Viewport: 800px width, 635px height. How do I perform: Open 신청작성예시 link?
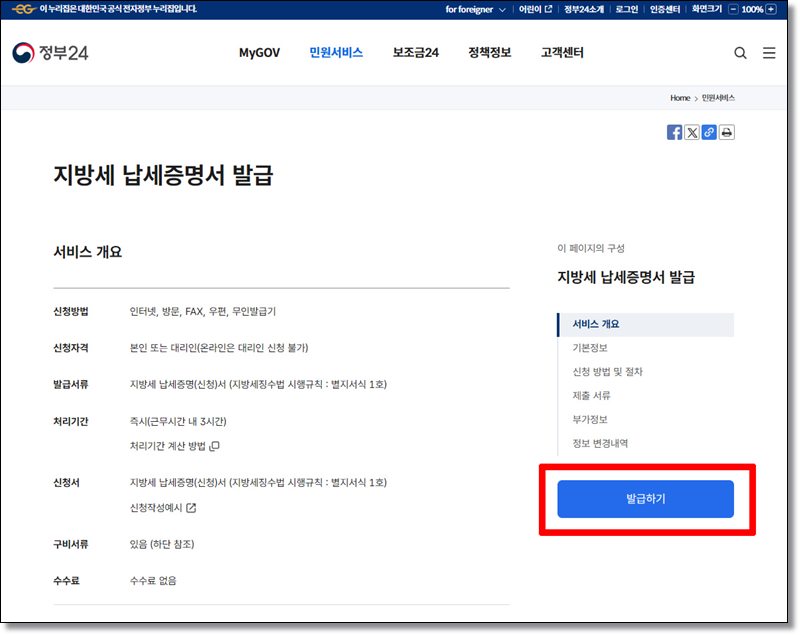point(163,507)
